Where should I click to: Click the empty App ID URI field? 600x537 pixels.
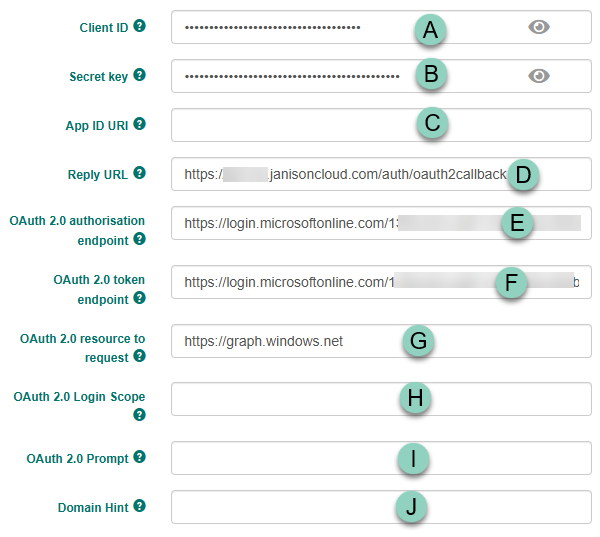[x=300, y=125]
